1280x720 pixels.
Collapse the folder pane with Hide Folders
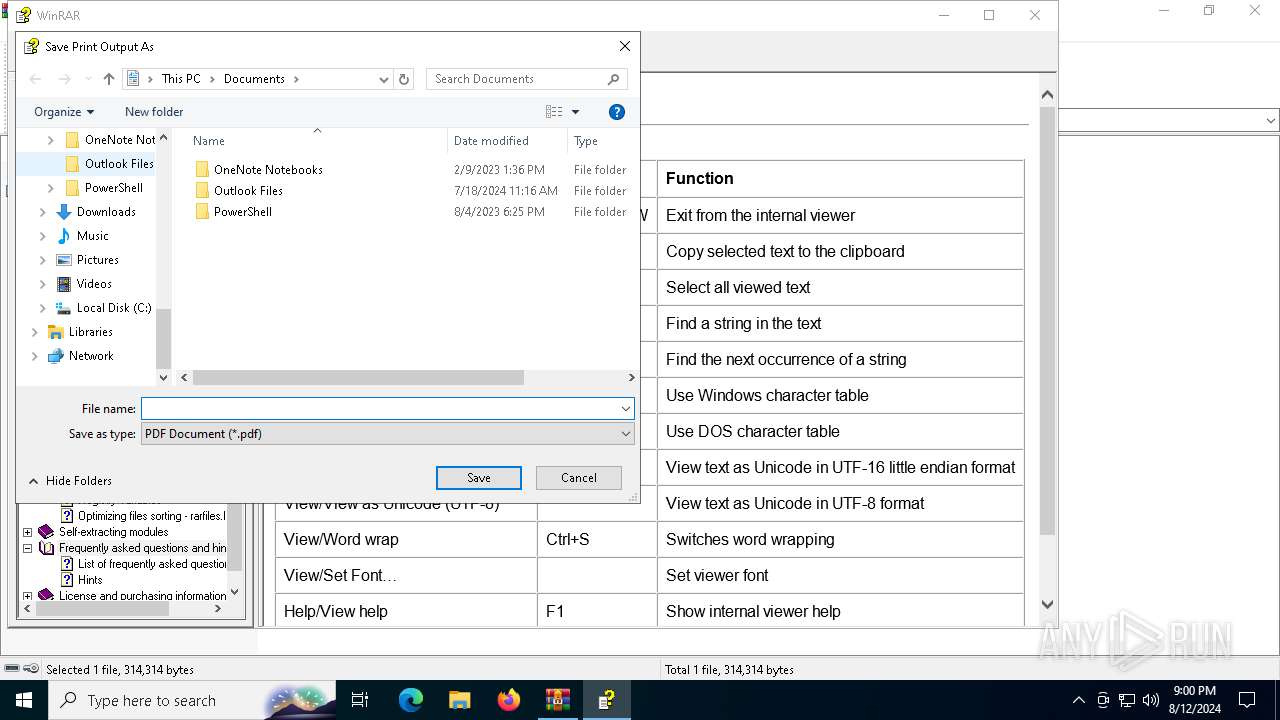tap(69, 481)
